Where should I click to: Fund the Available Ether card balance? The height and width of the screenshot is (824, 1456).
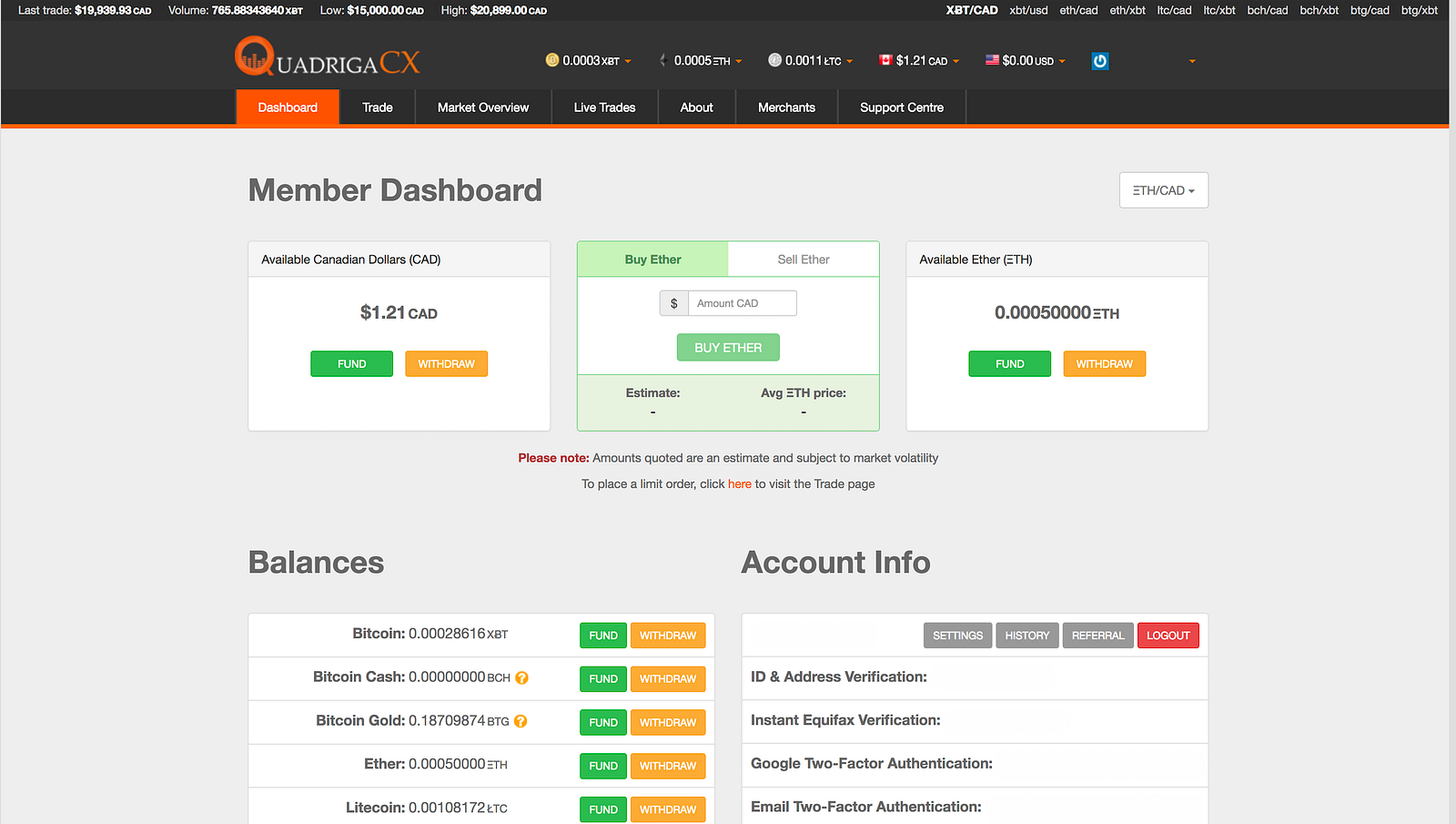(1010, 364)
